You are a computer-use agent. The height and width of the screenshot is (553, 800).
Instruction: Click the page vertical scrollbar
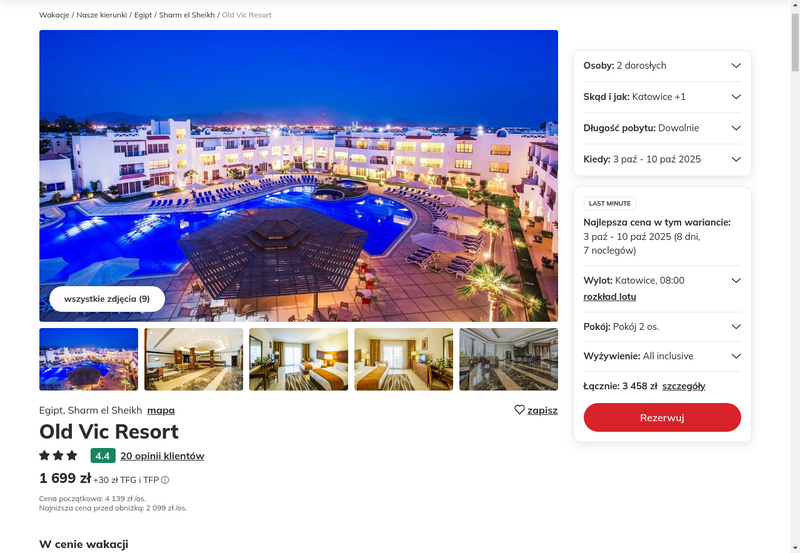(795, 276)
